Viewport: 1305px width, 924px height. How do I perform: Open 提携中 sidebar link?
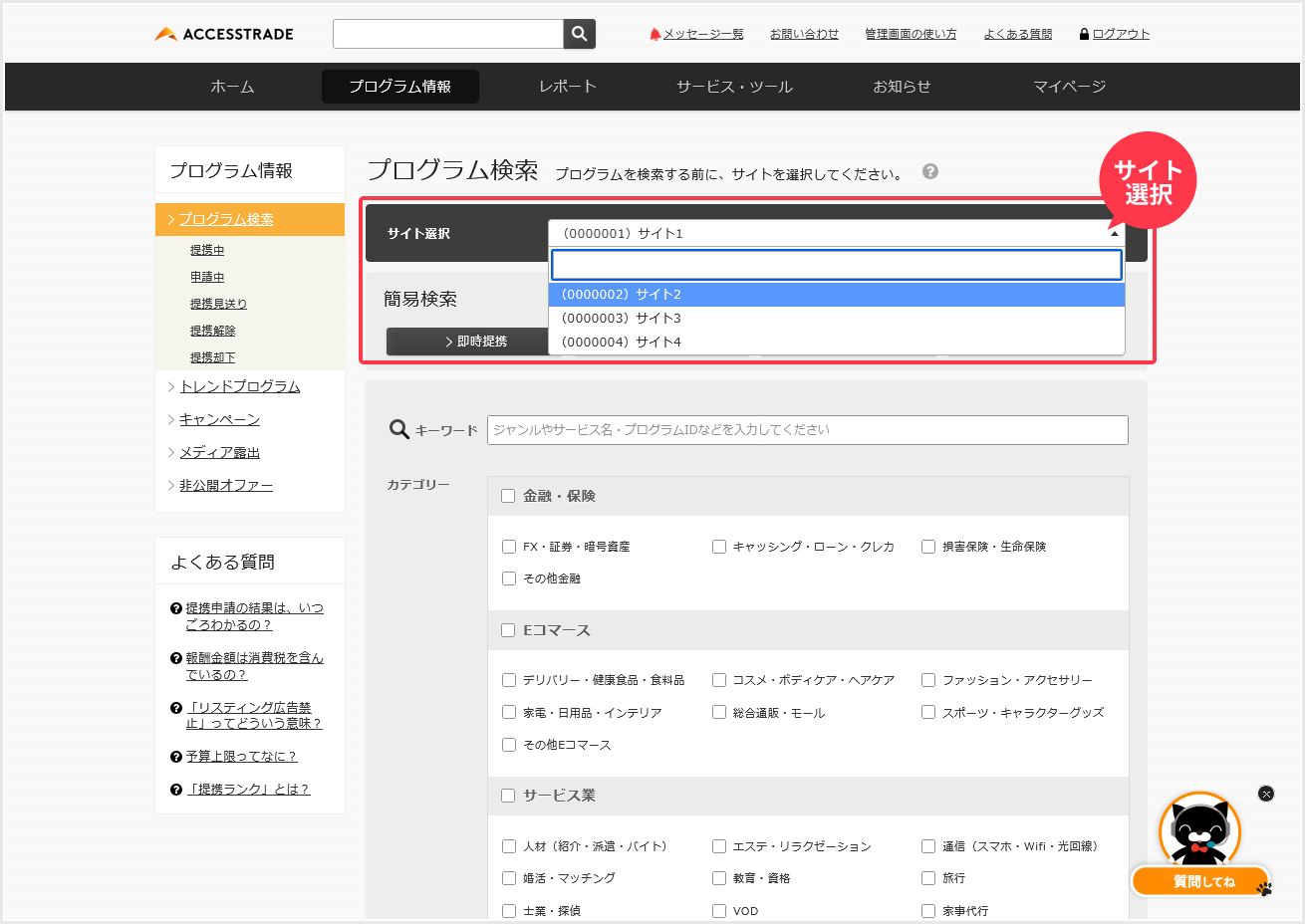207,250
